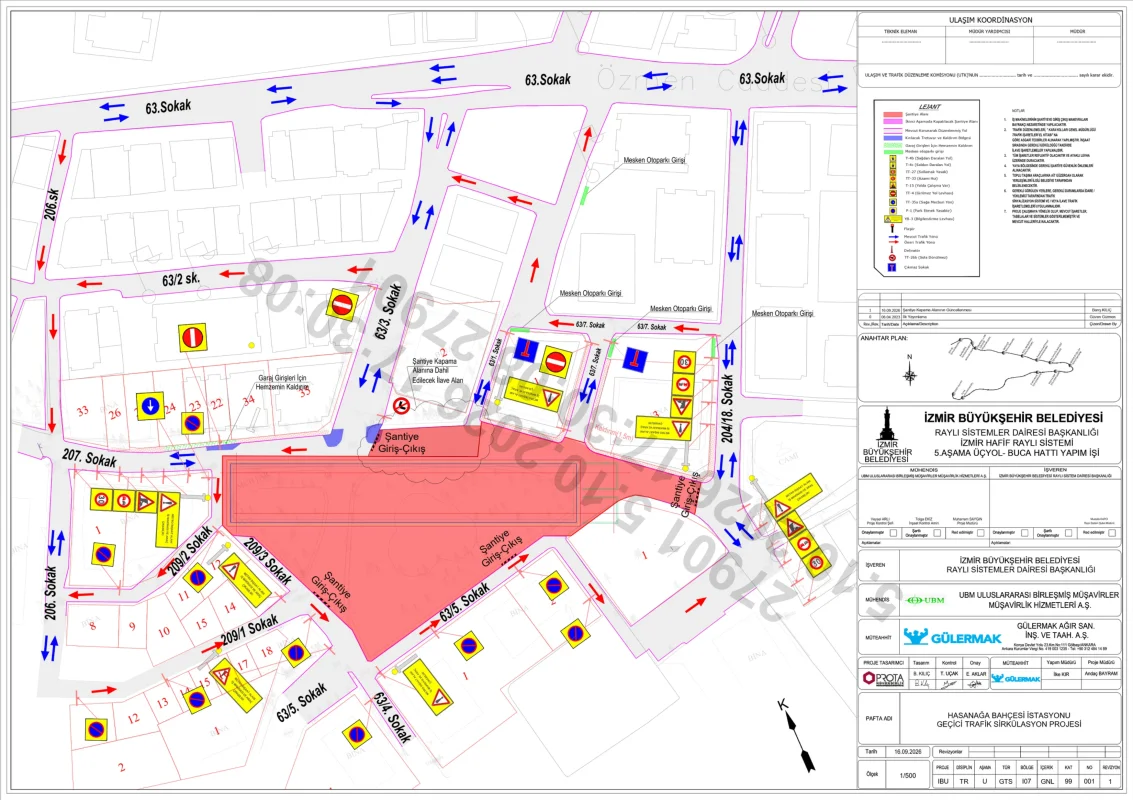1133x800 pixels.
Task: Click the "HASANAĞA BAHÇESİ İSTASYONU" sheet title
Action: coord(1008,715)
